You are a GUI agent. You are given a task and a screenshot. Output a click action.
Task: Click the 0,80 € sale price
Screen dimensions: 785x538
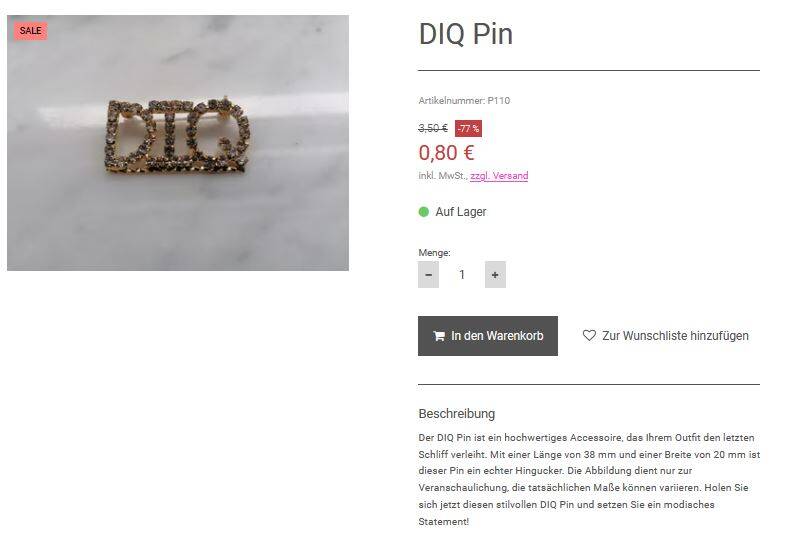446,153
